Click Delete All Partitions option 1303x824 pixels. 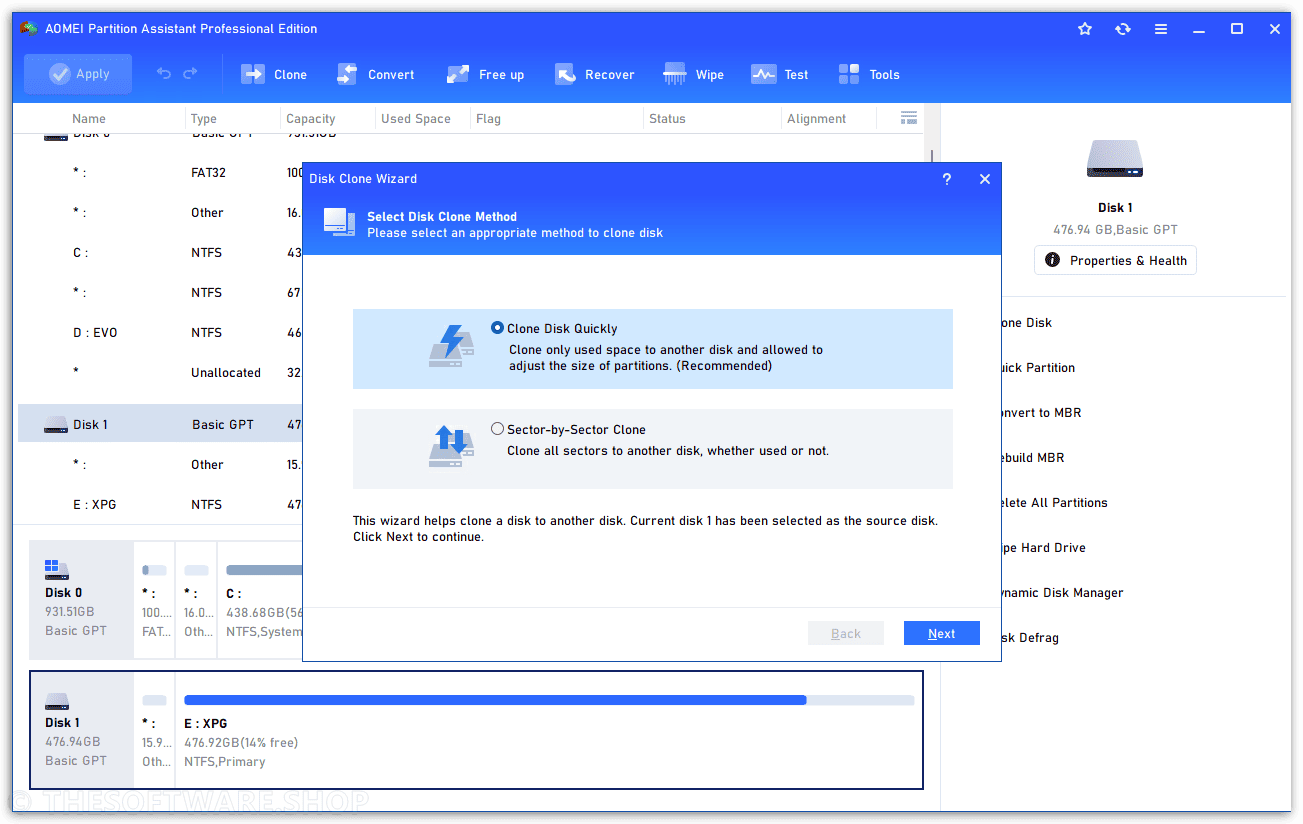click(1054, 502)
